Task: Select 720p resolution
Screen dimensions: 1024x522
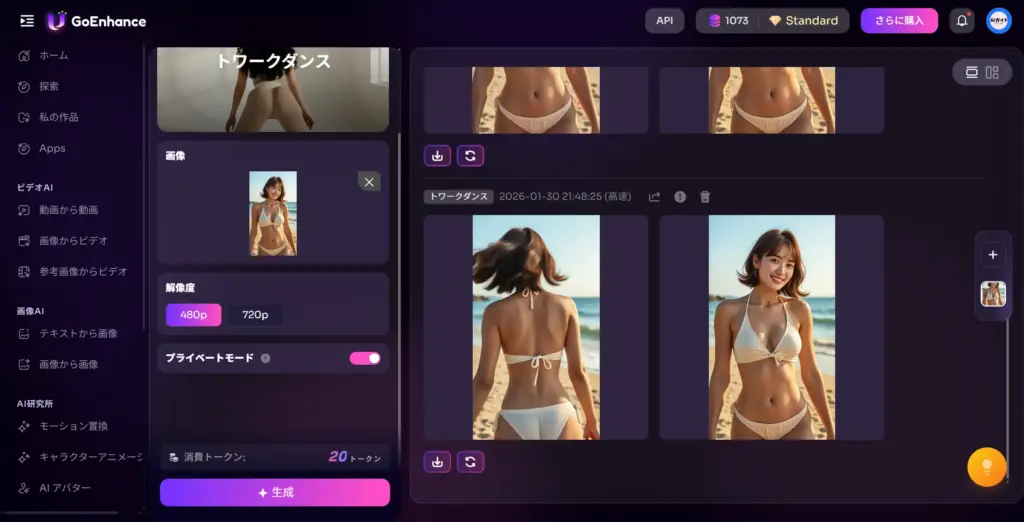Action: pos(255,315)
